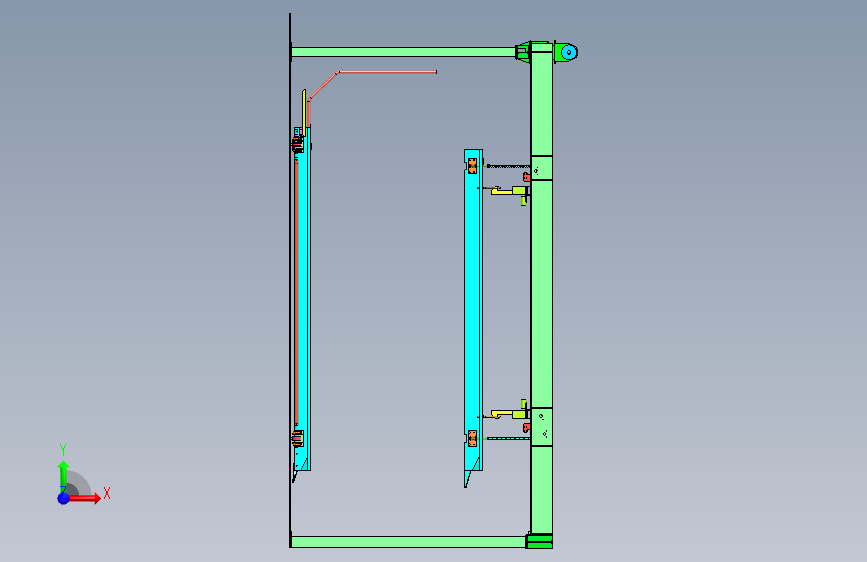The height and width of the screenshot is (562, 867).
Task: Select the tall vertical green column
Action: pyautogui.click(x=541, y=288)
